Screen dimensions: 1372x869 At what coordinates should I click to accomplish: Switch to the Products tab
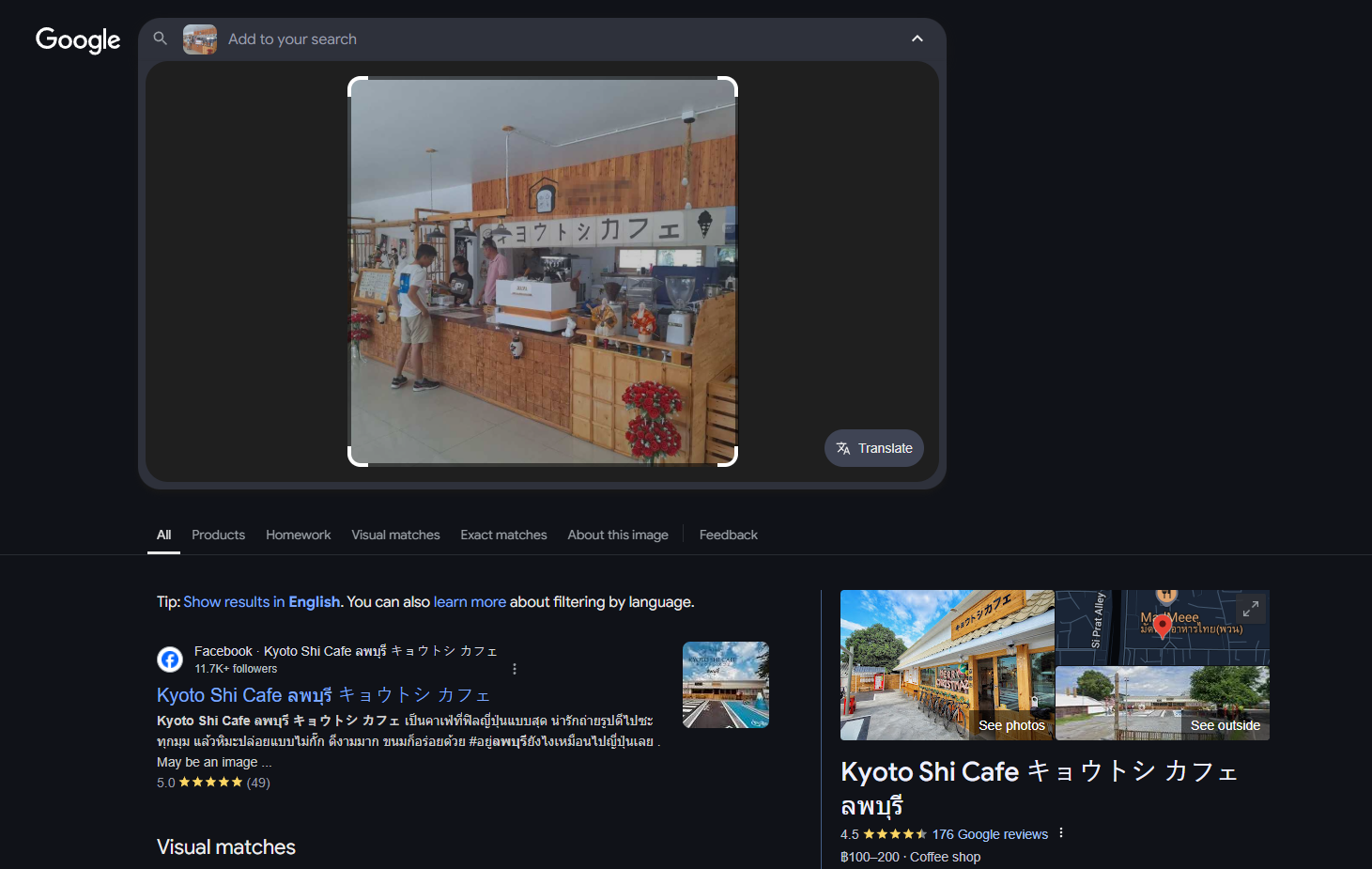pyautogui.click(x=218, y=535)
